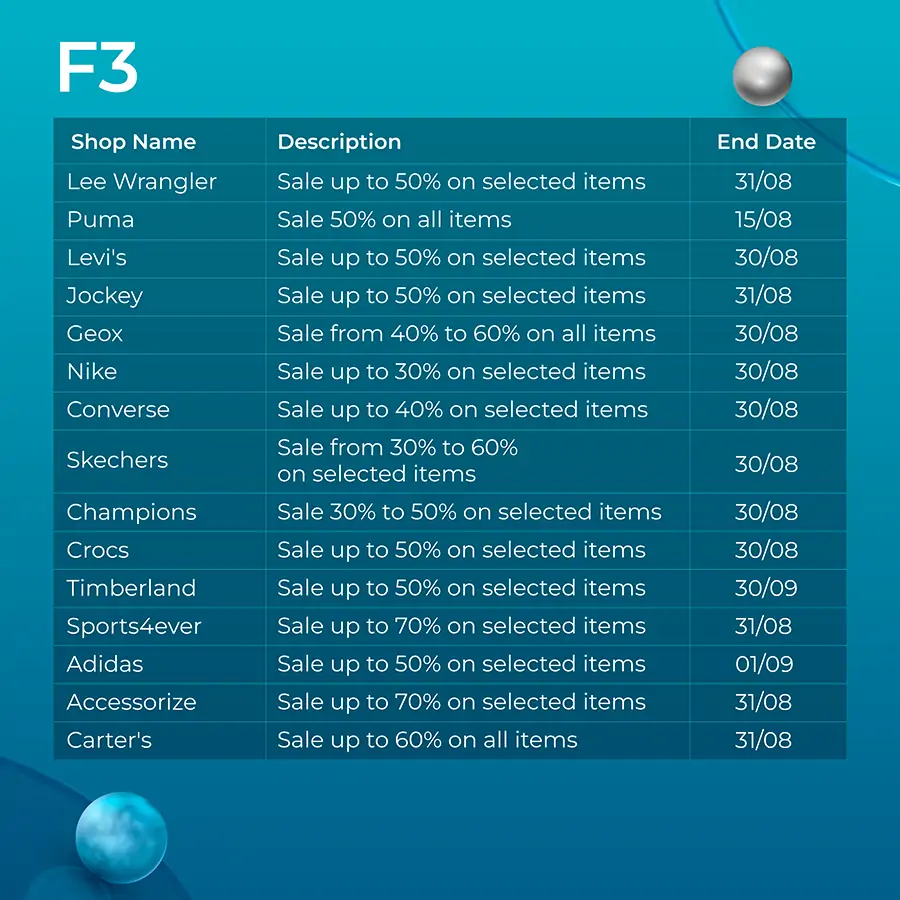This screenshot has width=900, height=900.
Task: Click Adidas end date 01/09
Action: click(764, 665)
